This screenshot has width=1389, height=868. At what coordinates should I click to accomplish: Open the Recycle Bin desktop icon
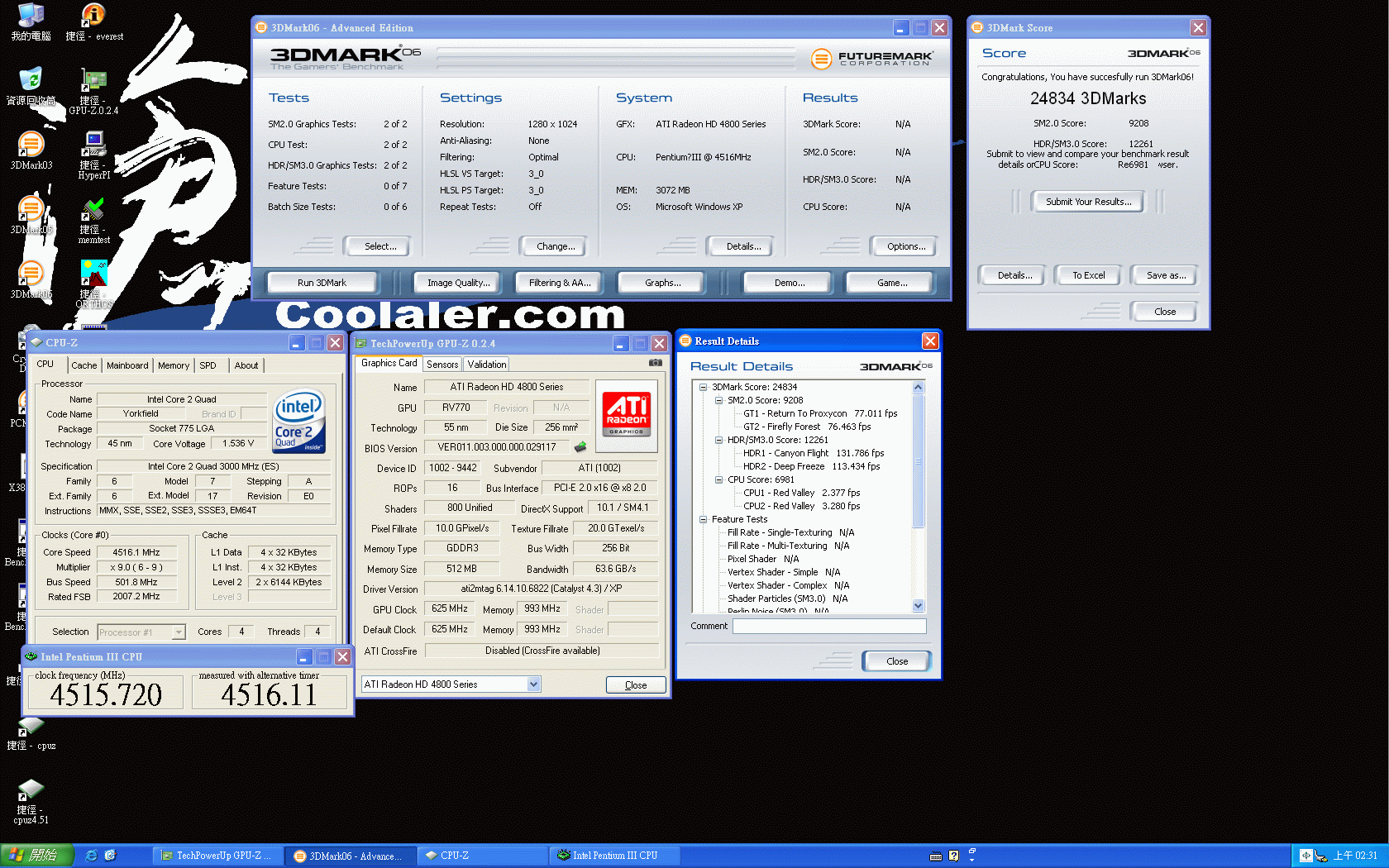click(x=31, y=86)
